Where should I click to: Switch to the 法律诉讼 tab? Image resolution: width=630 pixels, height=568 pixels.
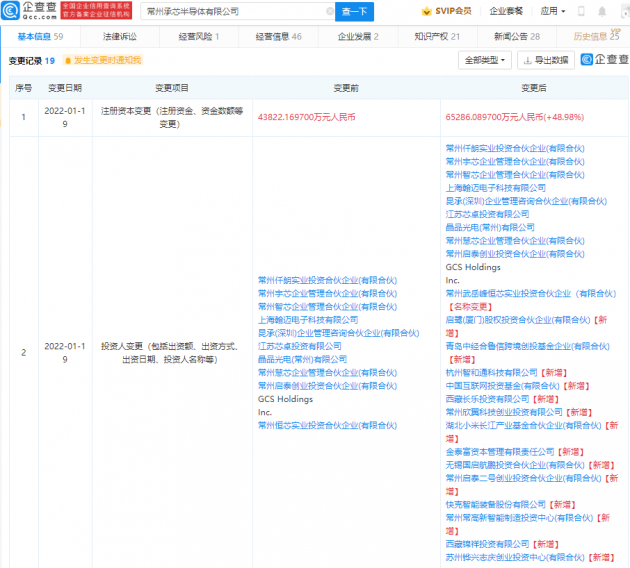[x=120, y=37]
